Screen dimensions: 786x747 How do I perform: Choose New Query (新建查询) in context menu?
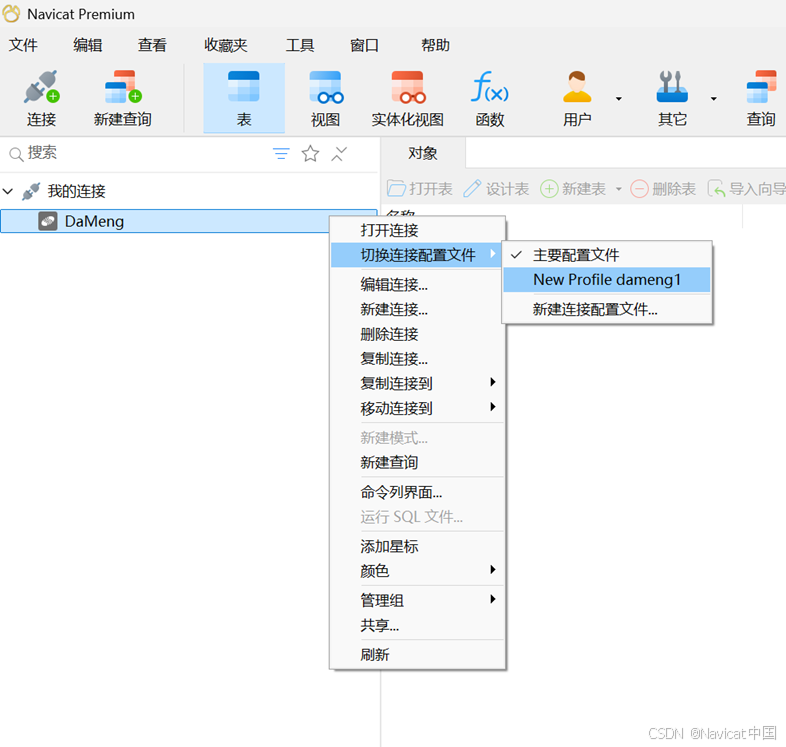(417, 462)
